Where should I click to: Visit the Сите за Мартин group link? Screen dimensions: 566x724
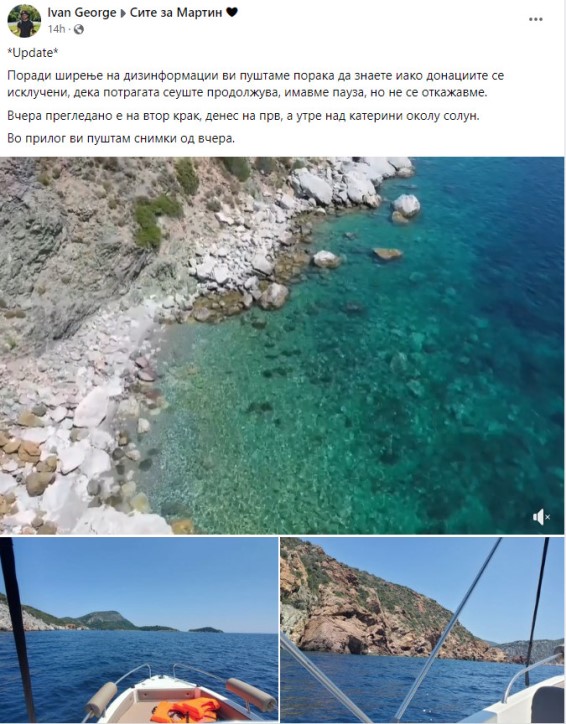pyautogui.click(x=175, y=13)
